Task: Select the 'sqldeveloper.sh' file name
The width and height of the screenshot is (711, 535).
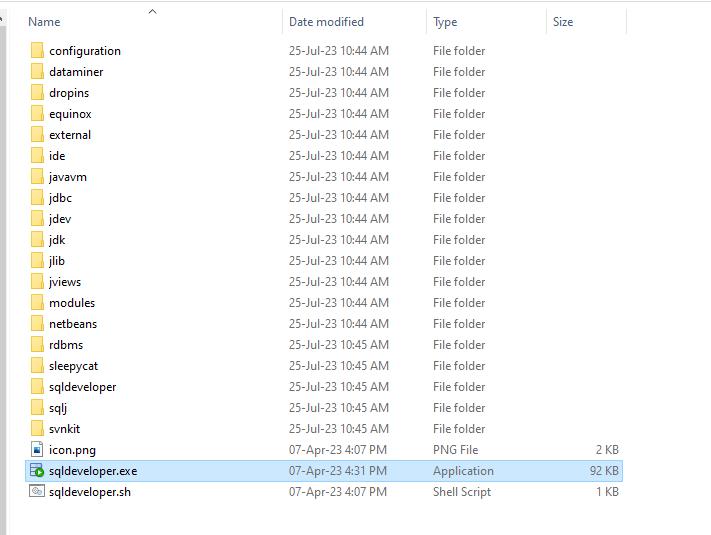Action: tap(90, 492)
